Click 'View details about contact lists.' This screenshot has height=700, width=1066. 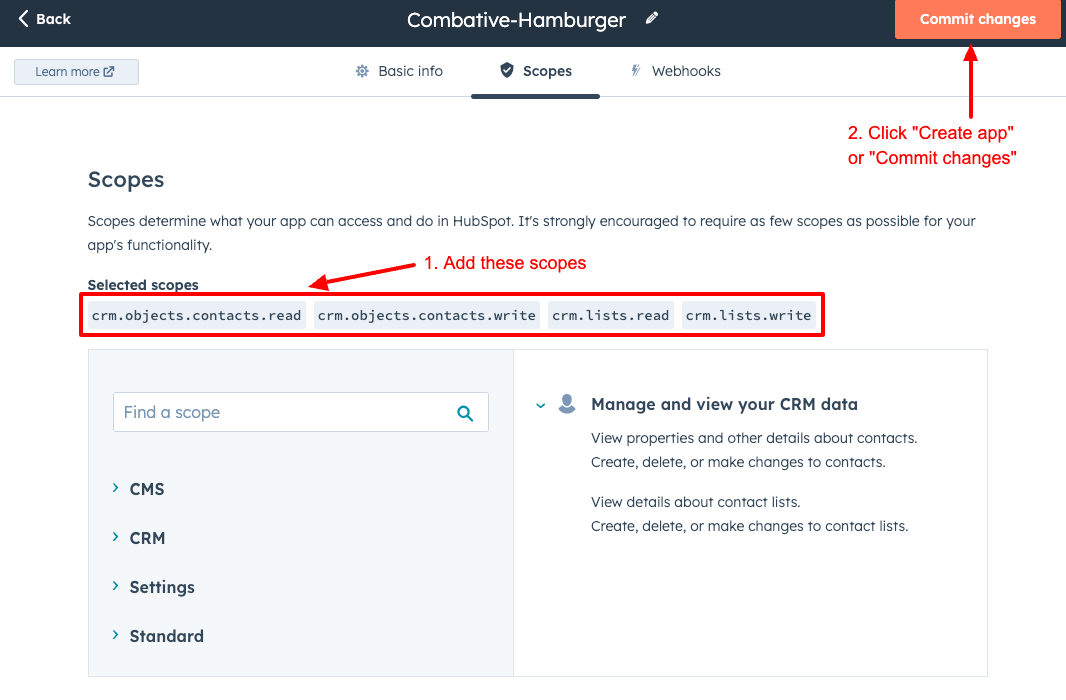(695, 502)
